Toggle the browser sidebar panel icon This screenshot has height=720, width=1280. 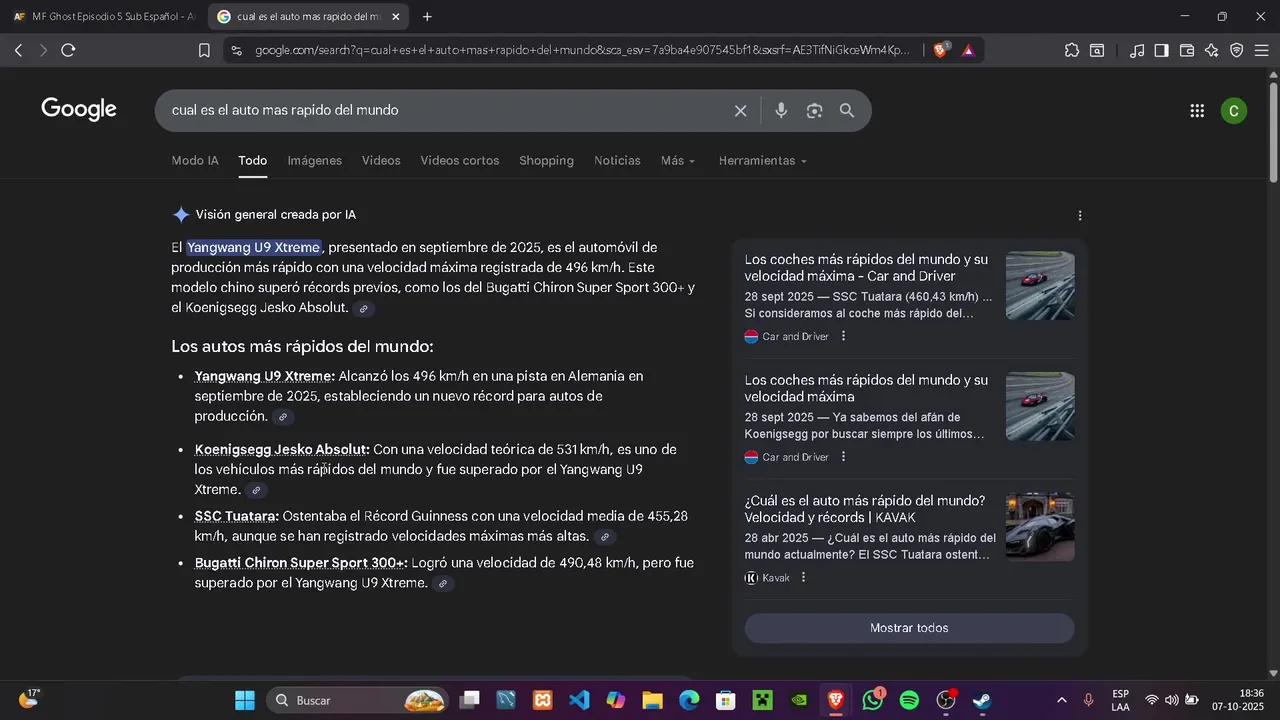point(1161,50)
